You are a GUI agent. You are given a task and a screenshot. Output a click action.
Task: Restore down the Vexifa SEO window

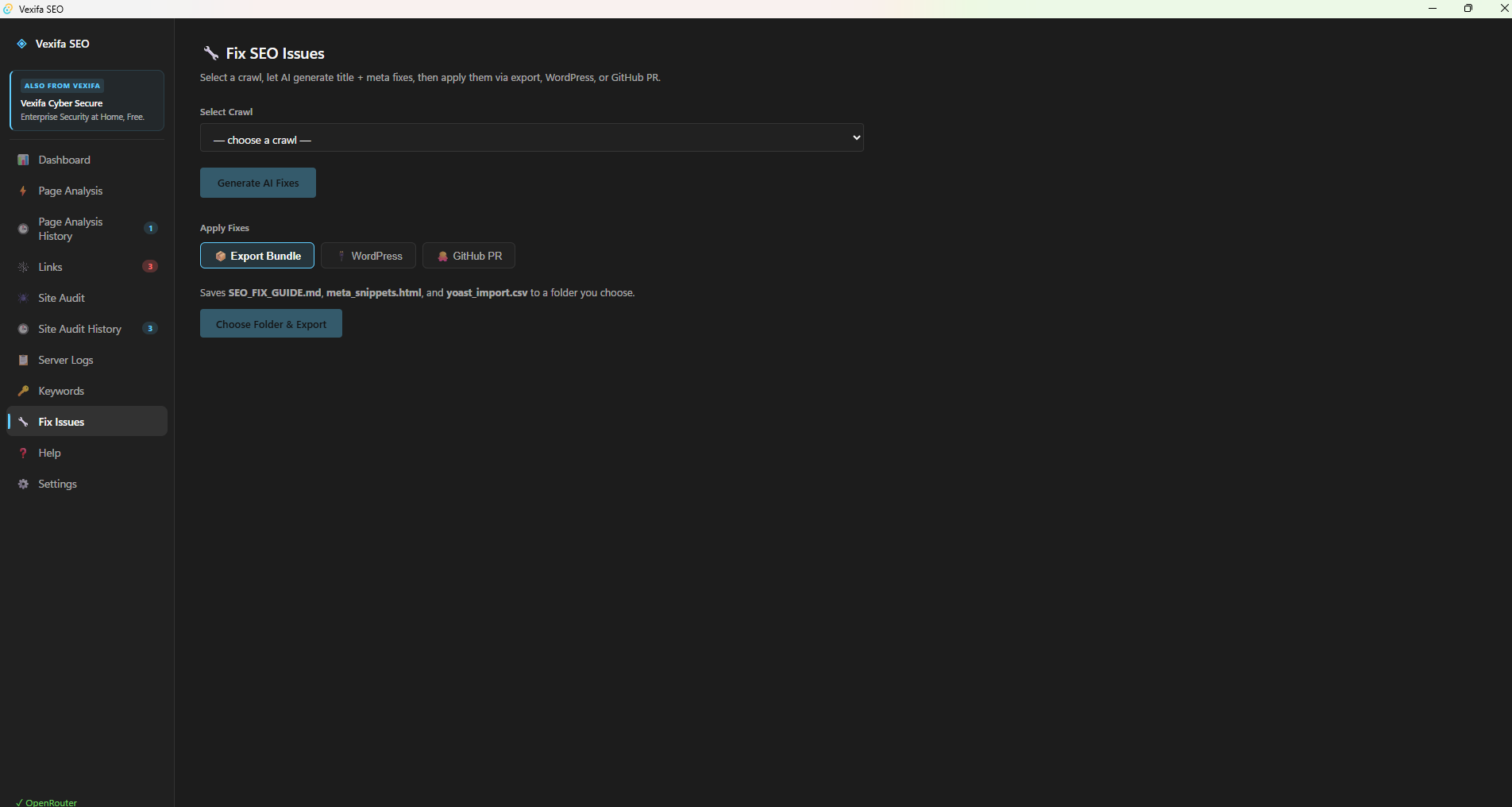(x=1468, y=9)
